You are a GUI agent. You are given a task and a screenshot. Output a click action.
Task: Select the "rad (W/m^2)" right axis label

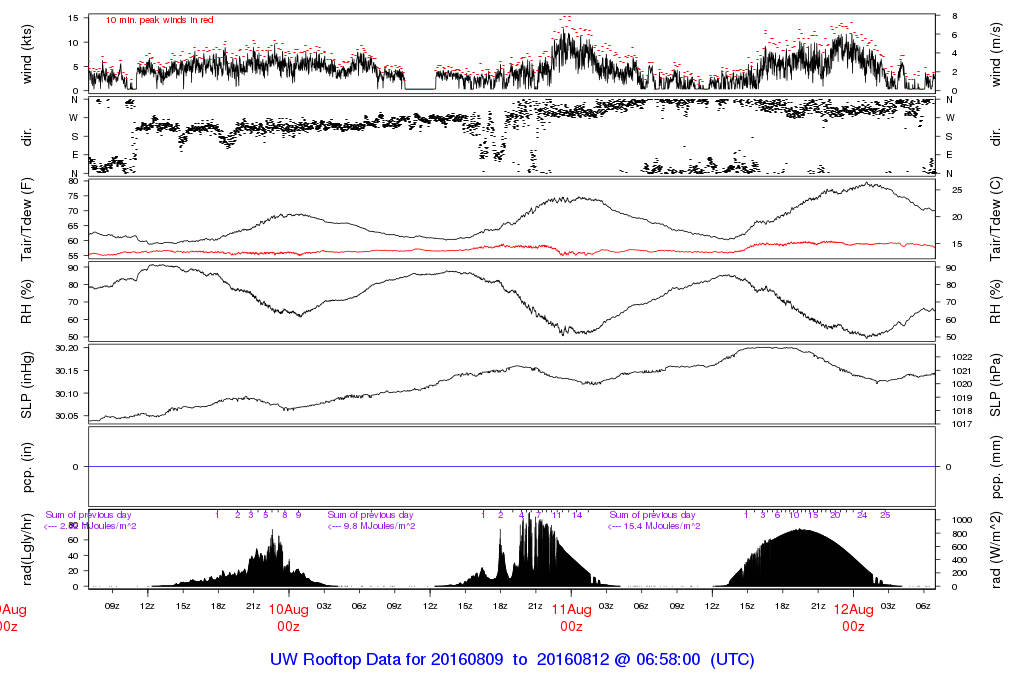[997, 550]
